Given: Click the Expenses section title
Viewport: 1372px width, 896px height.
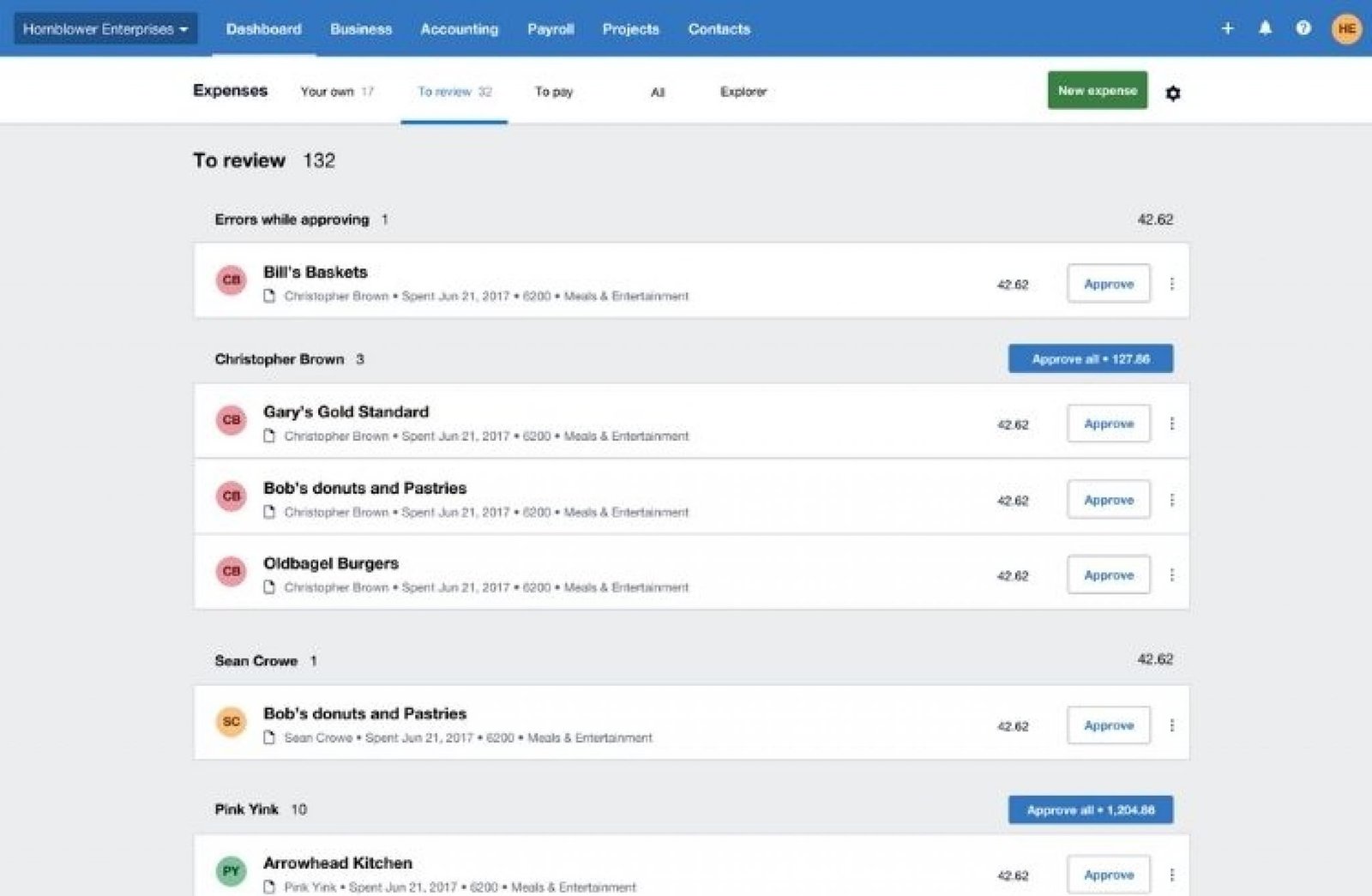Looking at the screenshot, I should [230, 91].
